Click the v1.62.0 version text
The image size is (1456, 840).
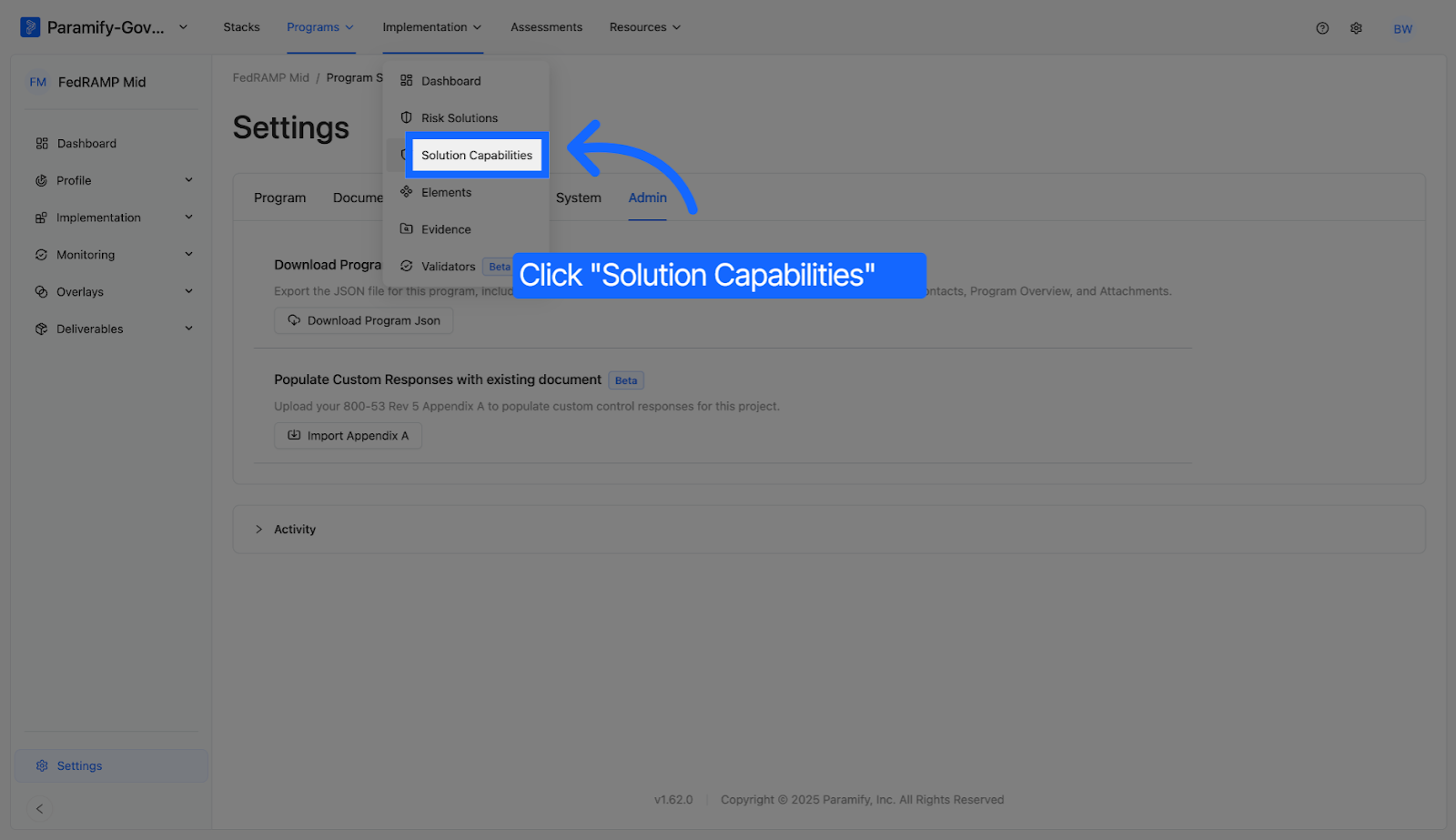coord(673,800)
